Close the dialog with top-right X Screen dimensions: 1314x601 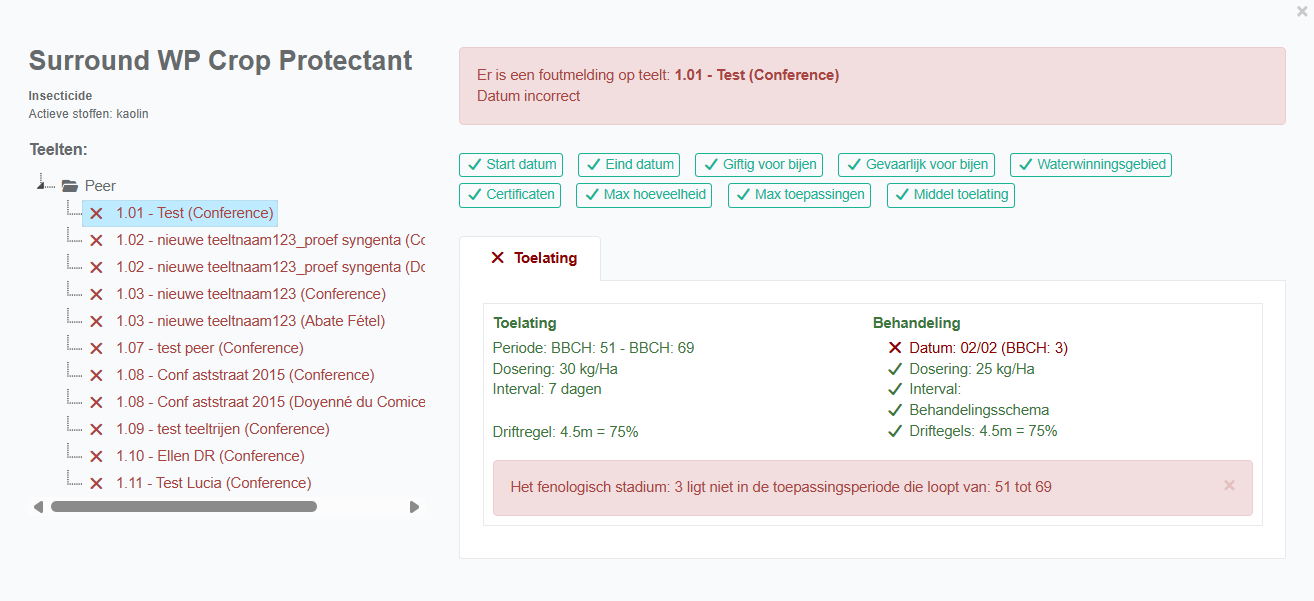point(1301,11)
